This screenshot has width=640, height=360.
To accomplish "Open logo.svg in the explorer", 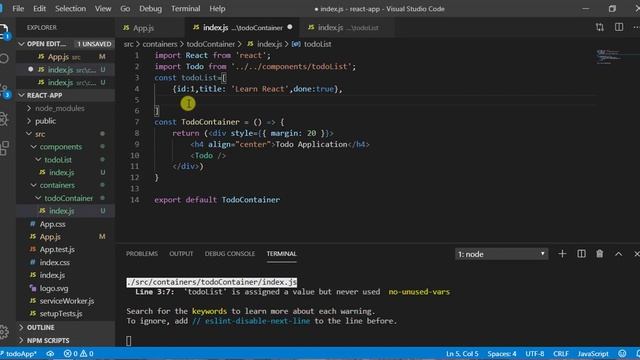I will [x=54, y=288].
